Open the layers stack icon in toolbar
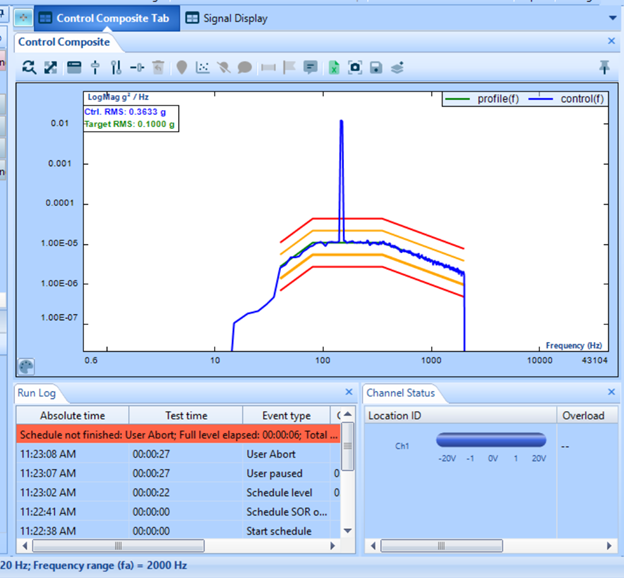Viewport: 624px width, 578px height. tap(397, 67)
